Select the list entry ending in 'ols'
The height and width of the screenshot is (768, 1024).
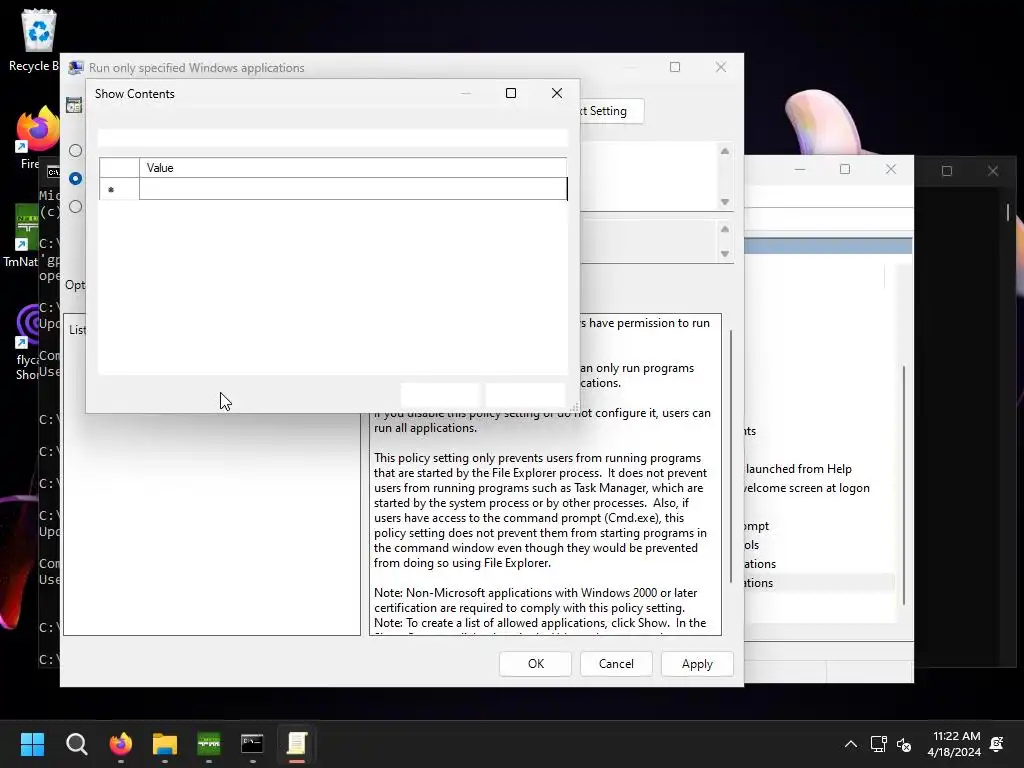click(752, 545)
